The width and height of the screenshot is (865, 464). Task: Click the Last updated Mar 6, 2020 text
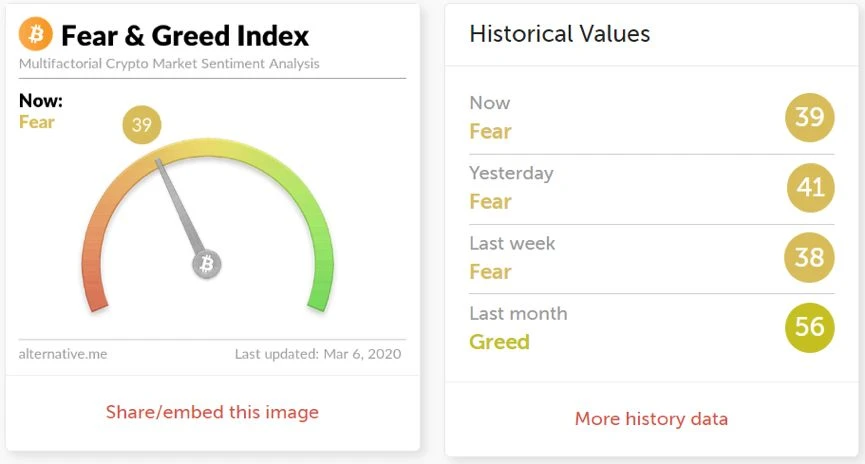click(x=318, y=354)
